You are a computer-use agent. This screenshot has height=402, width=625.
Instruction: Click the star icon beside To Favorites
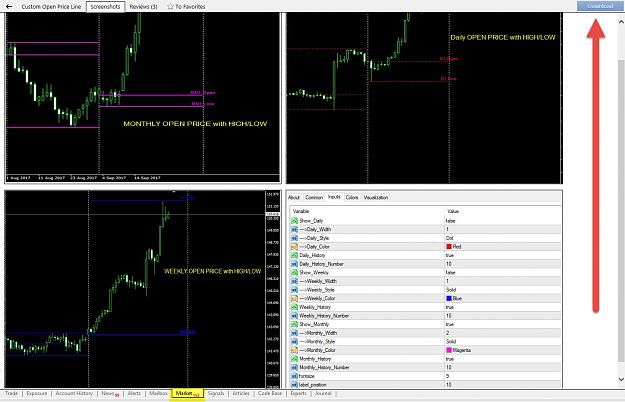point(171,6)
